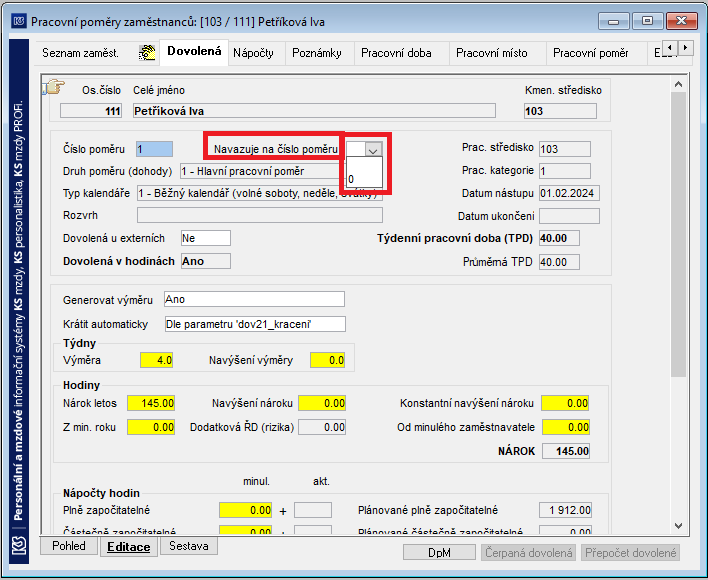Open the Sestava view button
The width and height of the screenshot is (708, 580).
click(x=189, y=546)
